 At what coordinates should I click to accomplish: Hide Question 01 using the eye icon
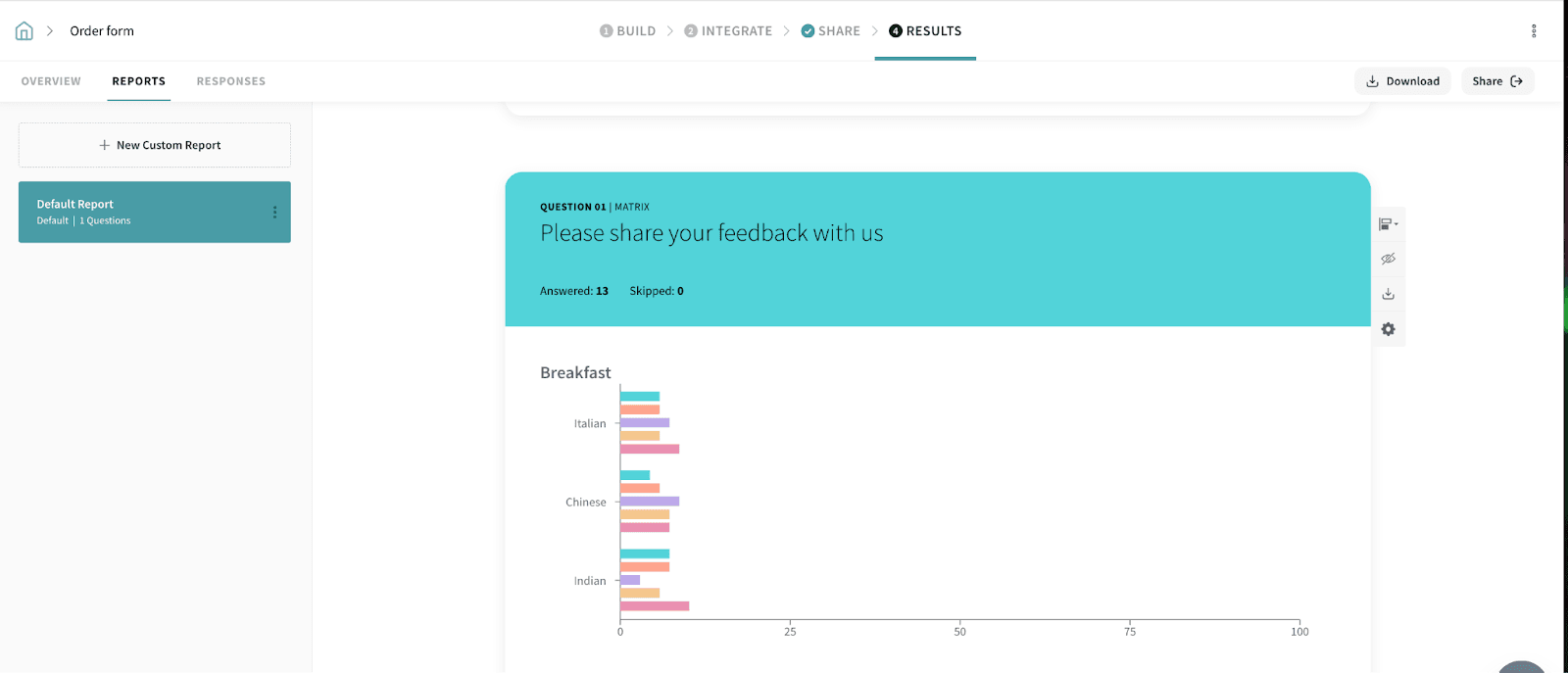tap(1388, 260)
